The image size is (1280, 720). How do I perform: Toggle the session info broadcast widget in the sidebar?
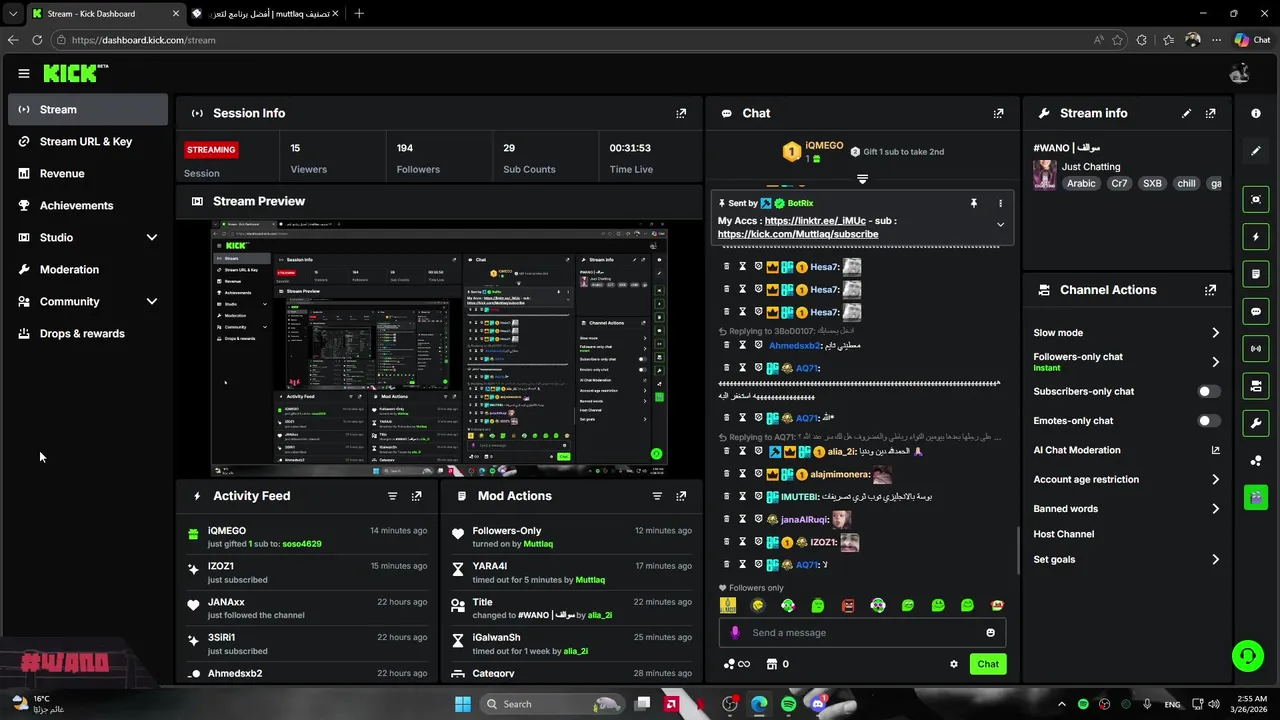pyautogui.click(x=1256, y=348)
